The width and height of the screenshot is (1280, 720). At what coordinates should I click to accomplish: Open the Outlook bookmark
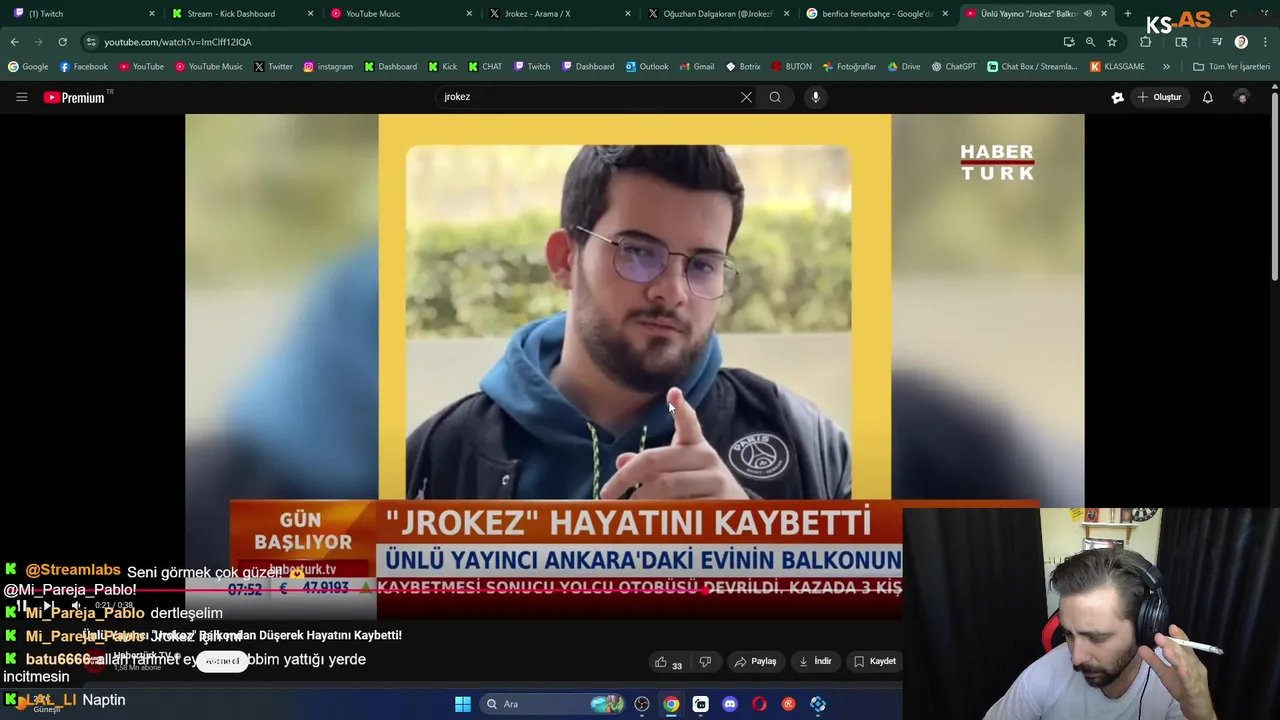(x=647, y=67)
